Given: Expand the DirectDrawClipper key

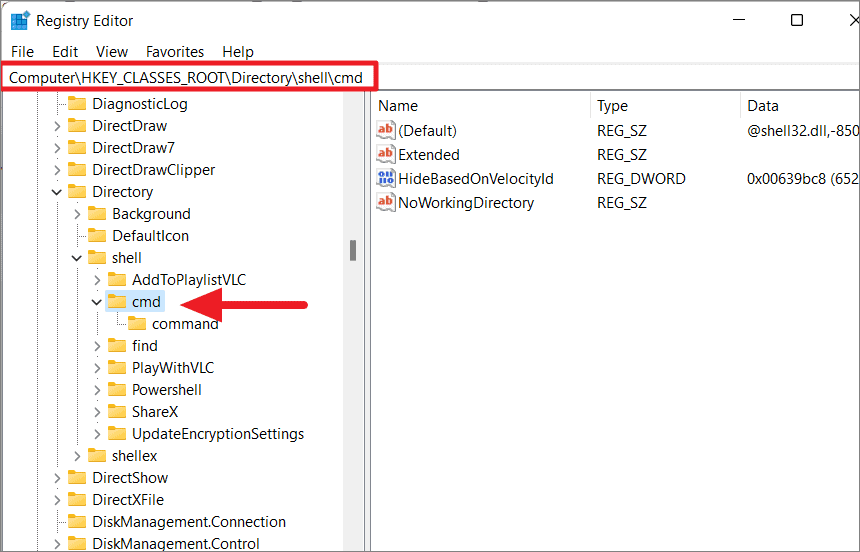Looking at the screenshot, I should coord(57,170).
